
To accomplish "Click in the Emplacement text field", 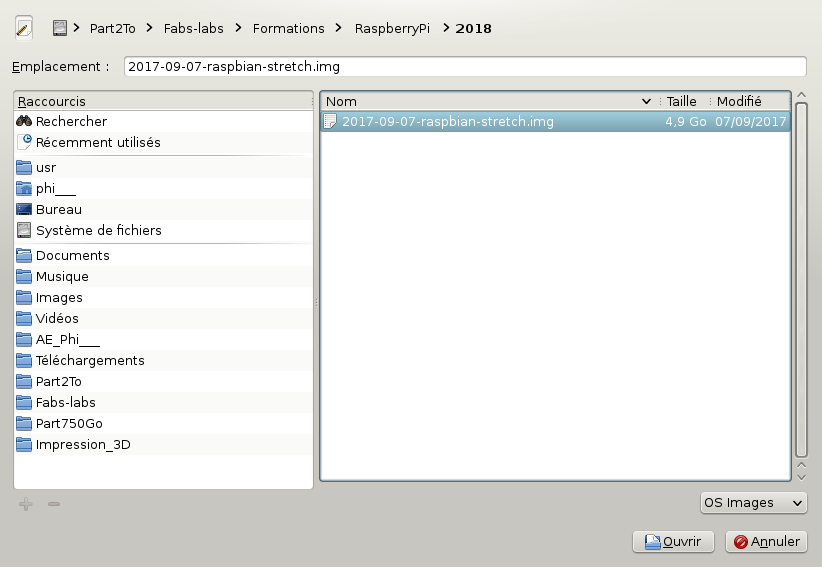I will [464, 66].
